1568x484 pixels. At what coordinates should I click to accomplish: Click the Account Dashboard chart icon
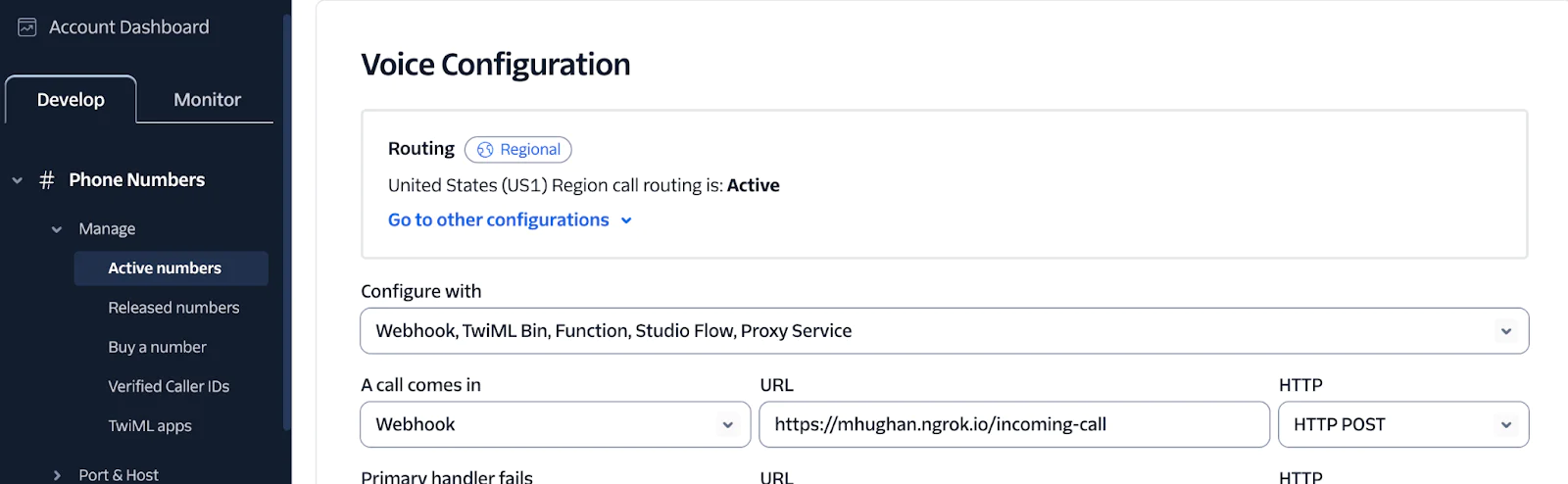(x=27, y=27)
